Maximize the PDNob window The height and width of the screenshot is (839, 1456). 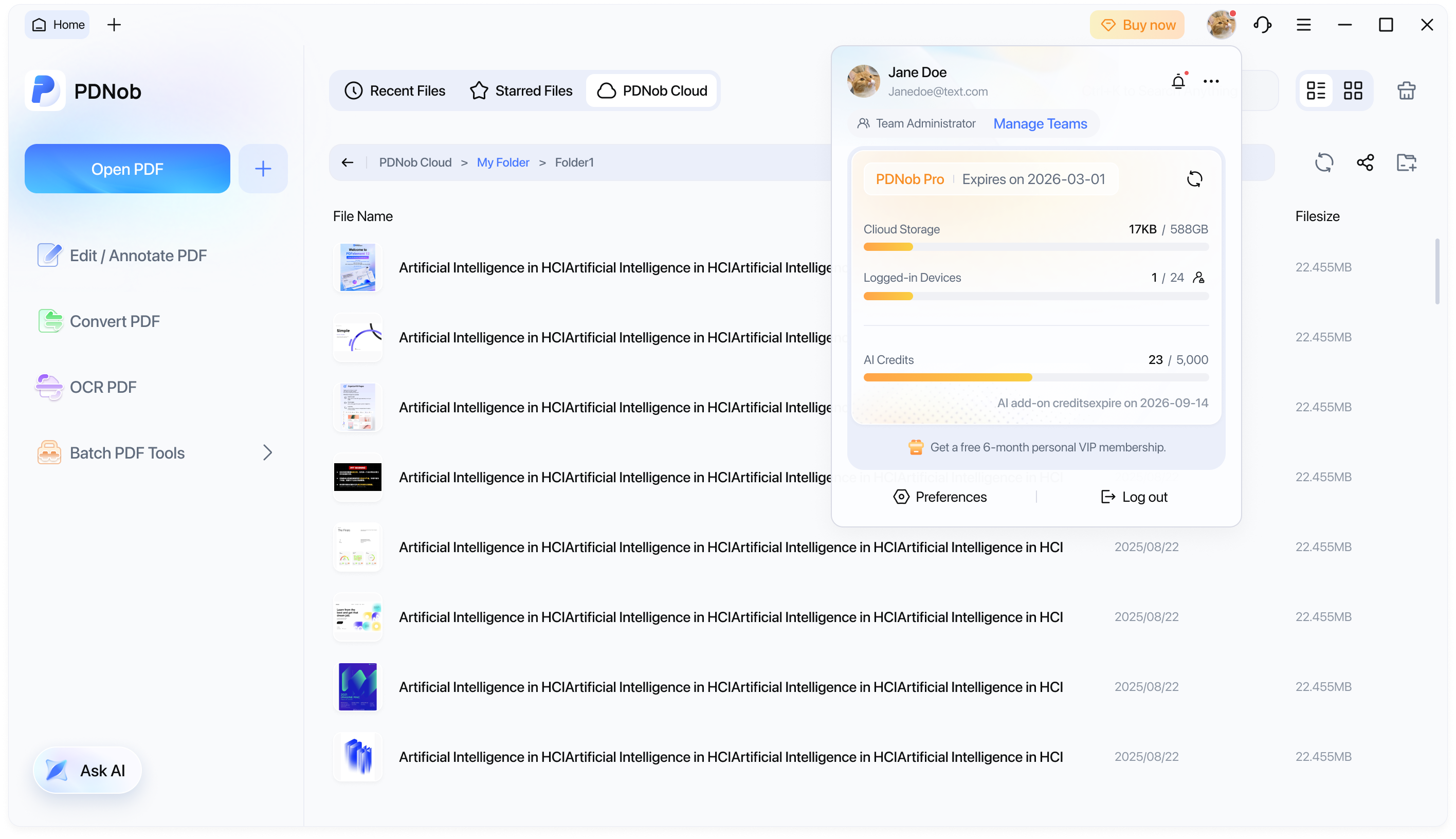[1385, 25]
